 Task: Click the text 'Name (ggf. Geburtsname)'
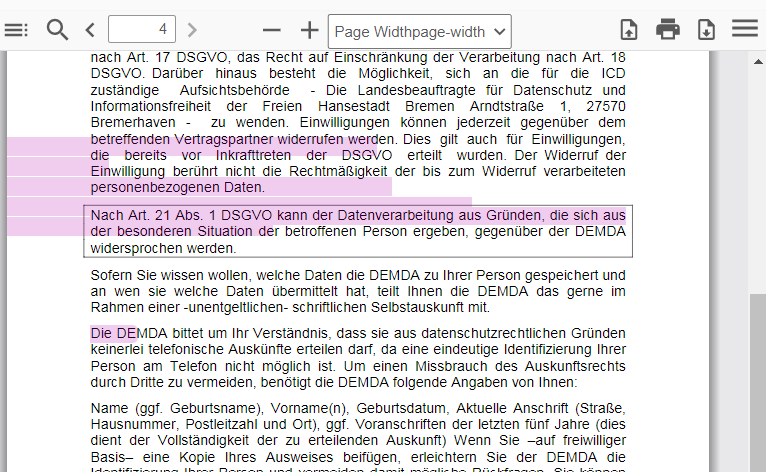click(x=176, y=408)
